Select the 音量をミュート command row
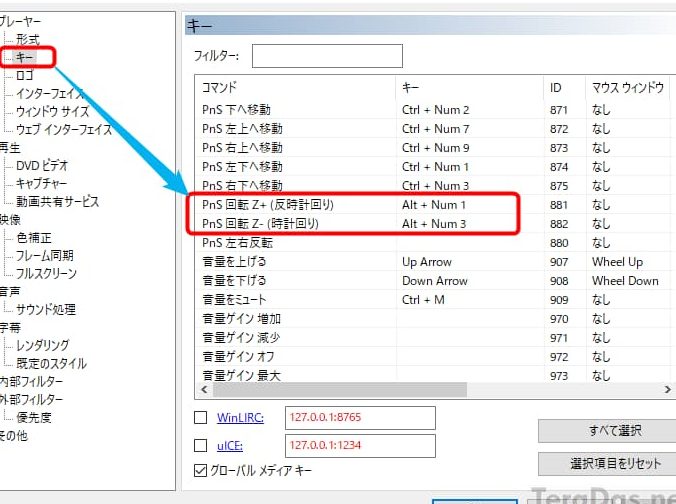Screen dimensions: 676x504 [x=238, y=300]
